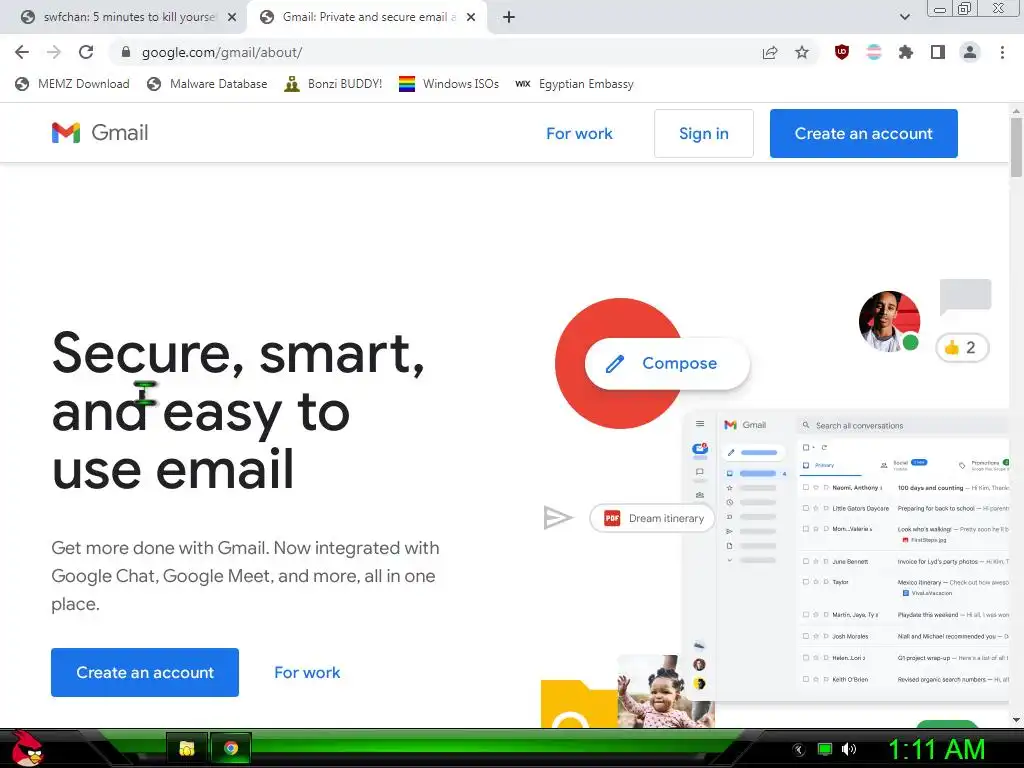Tick checkbox for Naomi, Anthony email
Image resolution: width=1024 pixels, height=768 pixels.
806,487
